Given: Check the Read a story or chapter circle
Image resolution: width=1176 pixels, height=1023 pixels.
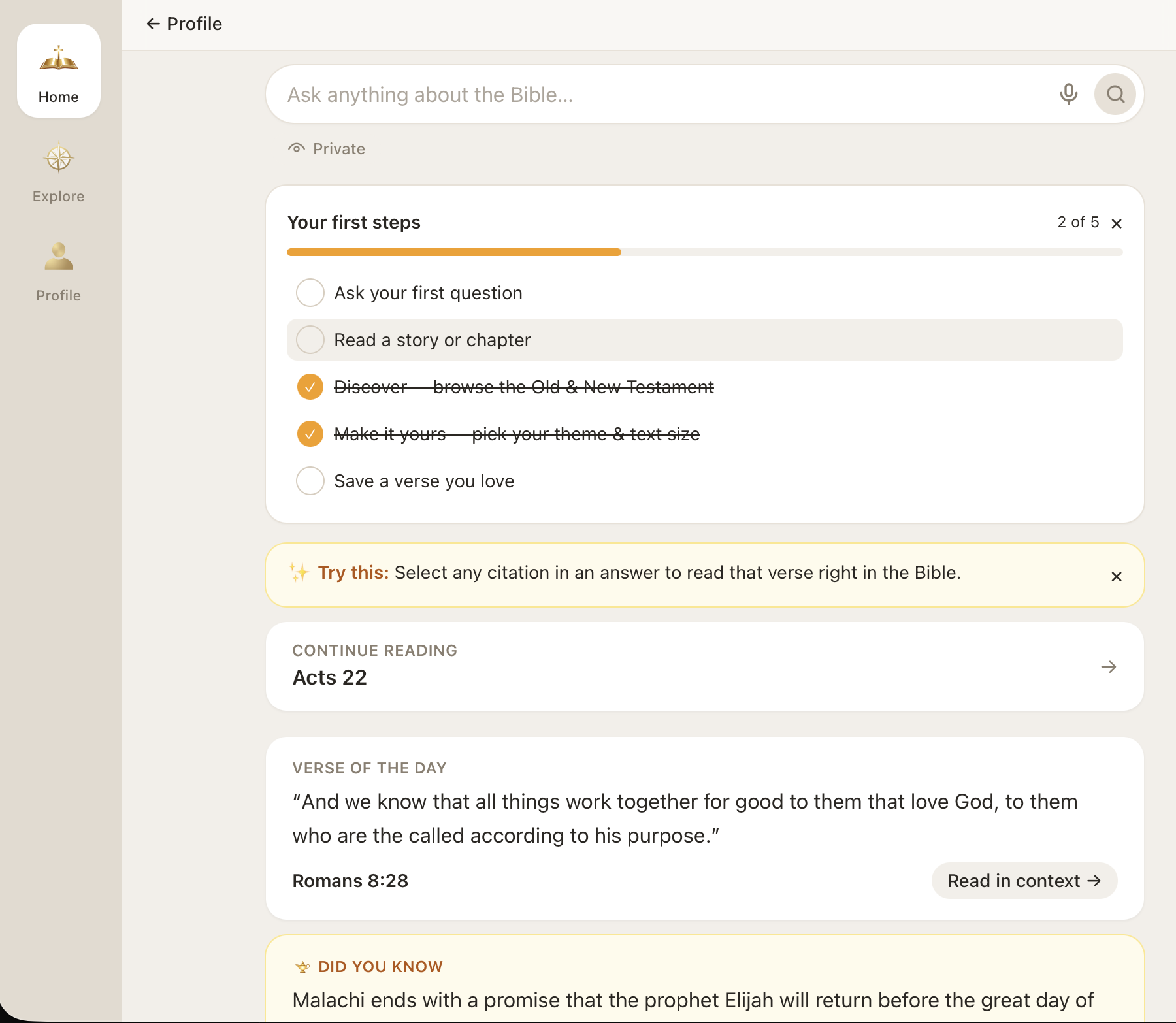Looking at the screenshot, I should pyautogui.click(x=310, y=340).
